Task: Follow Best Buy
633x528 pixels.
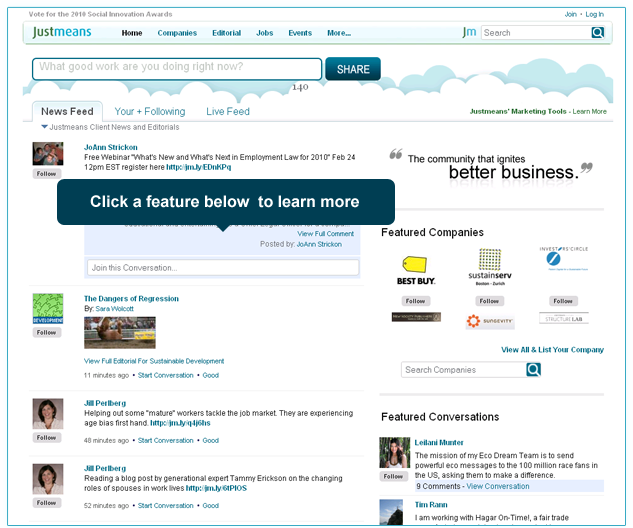Action: 415,301
